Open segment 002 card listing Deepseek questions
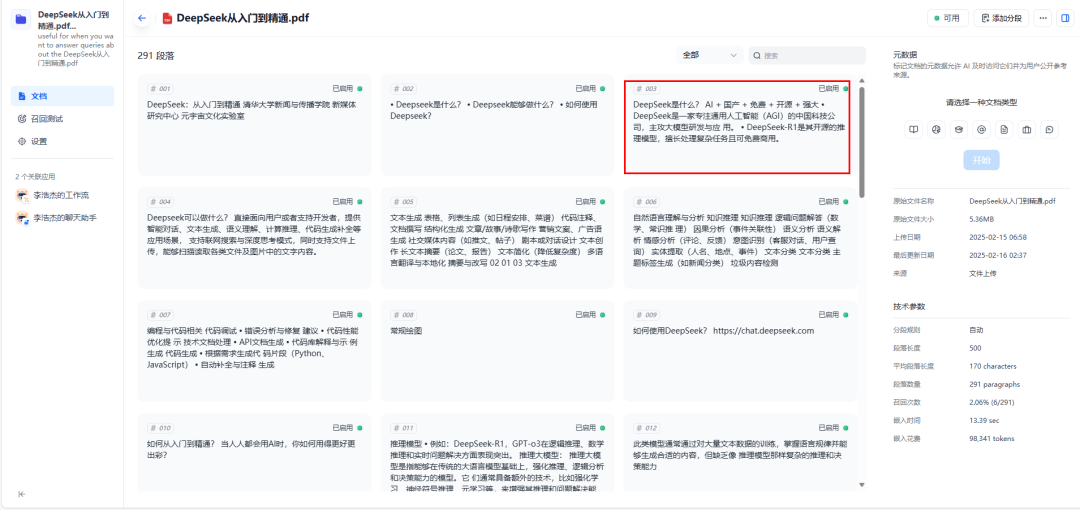Image resolution: width=1080 pixels, height=510 pixels. pos(497,125)
